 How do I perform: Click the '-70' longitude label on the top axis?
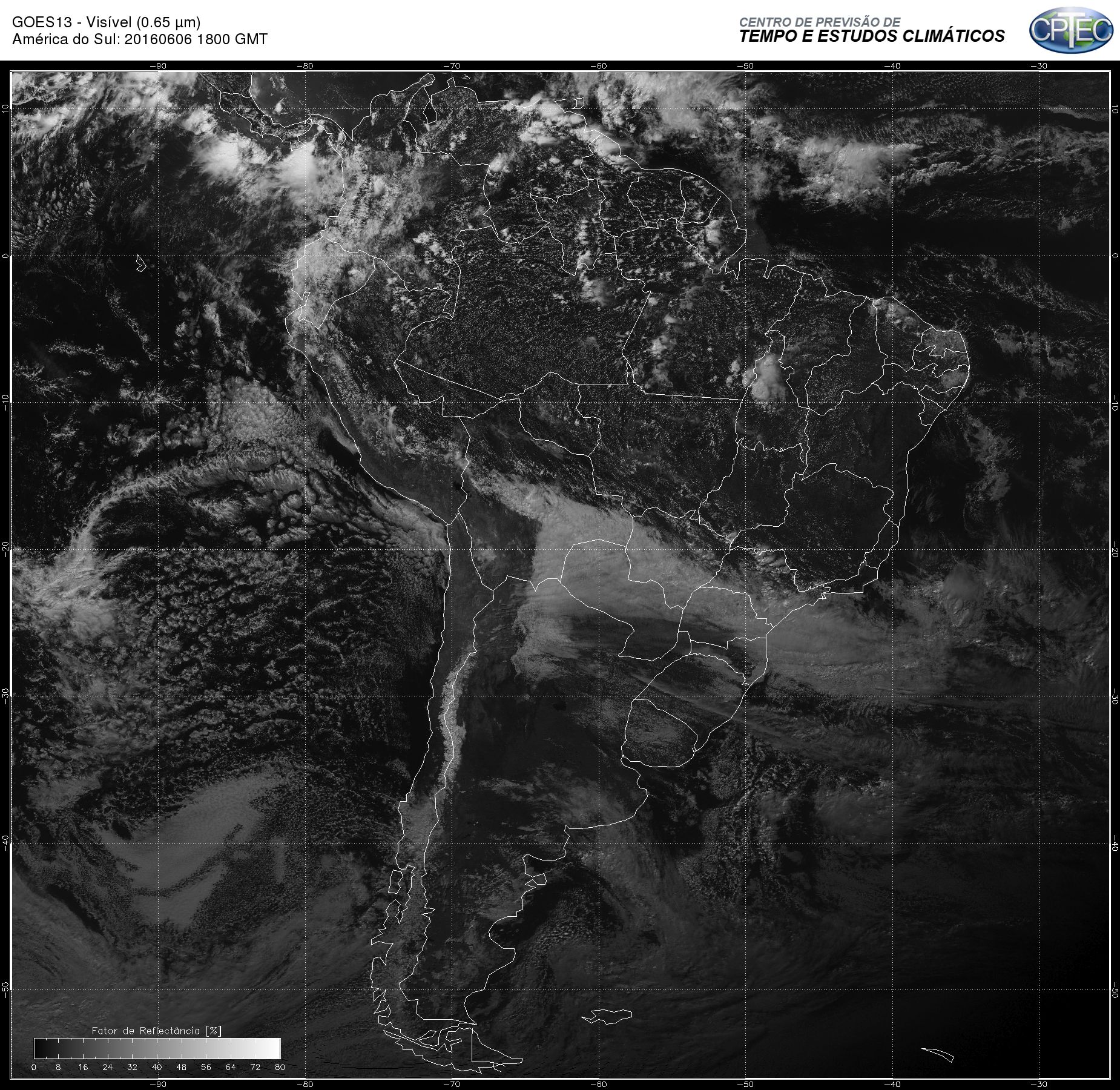pyautogui.click(x=452, y=66)
